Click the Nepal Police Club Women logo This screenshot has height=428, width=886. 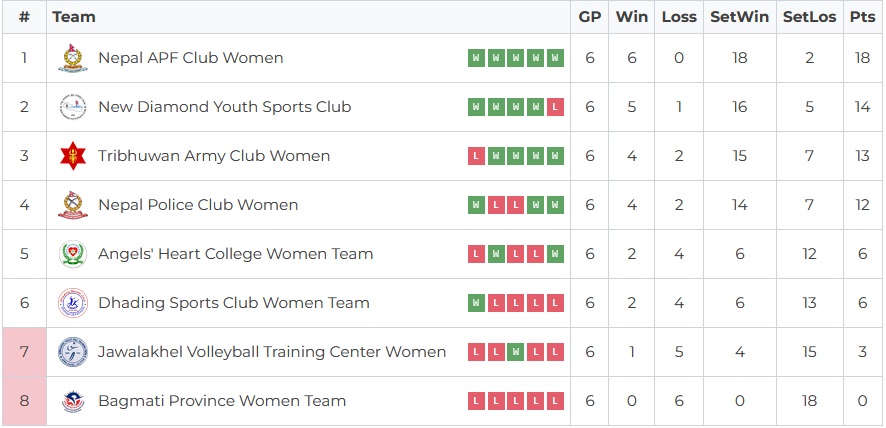pyautogui.click(x=72, y=205)
